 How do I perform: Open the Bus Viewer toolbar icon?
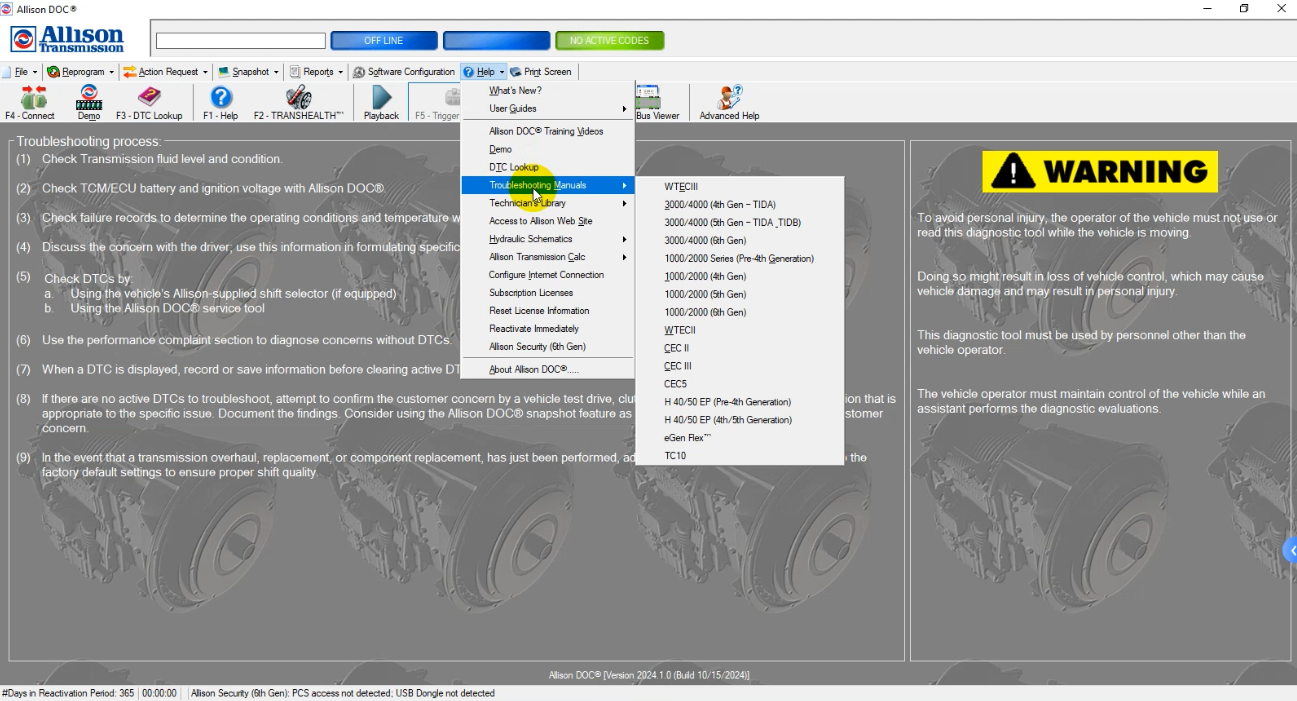point(657,103)
